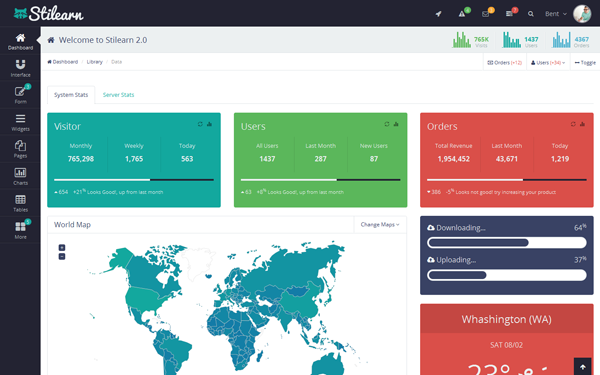Viewport: 600px width, 375px height.
Task: Open the envelope messages icon
Action: (486, 14)
